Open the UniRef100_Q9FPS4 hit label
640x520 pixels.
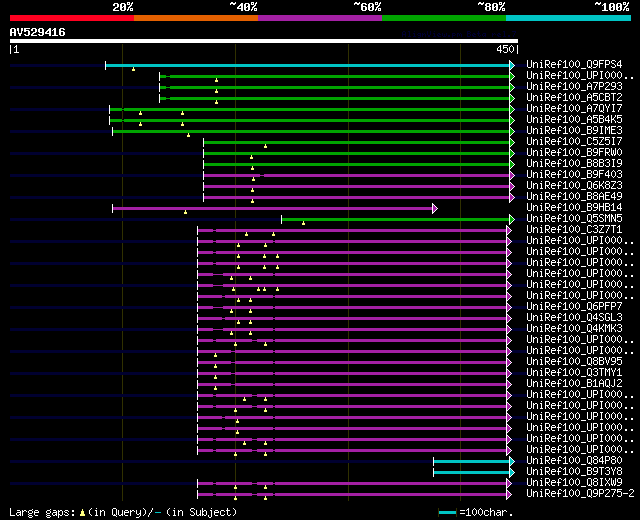[574, 64]
